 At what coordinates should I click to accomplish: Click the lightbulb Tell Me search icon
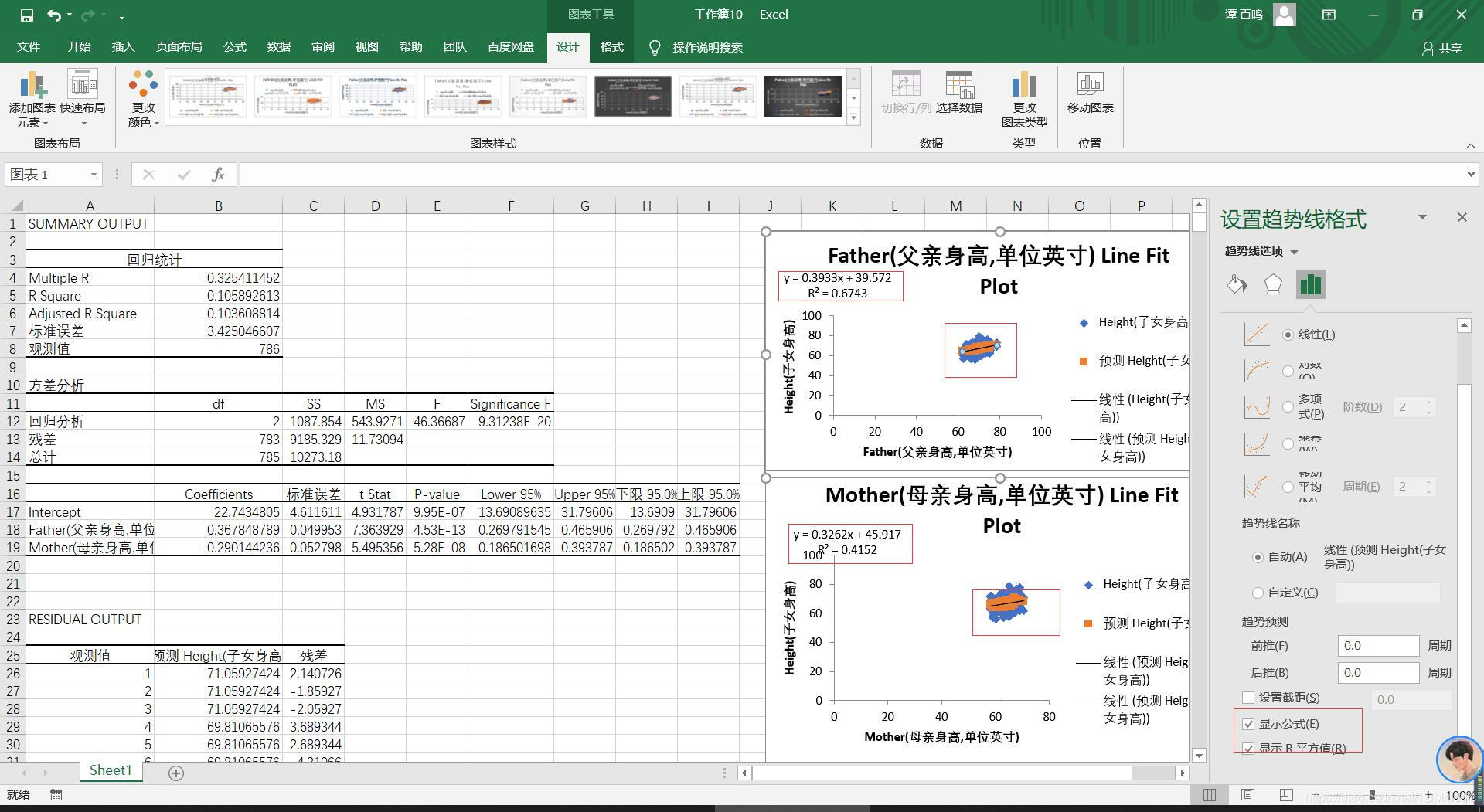655,48
